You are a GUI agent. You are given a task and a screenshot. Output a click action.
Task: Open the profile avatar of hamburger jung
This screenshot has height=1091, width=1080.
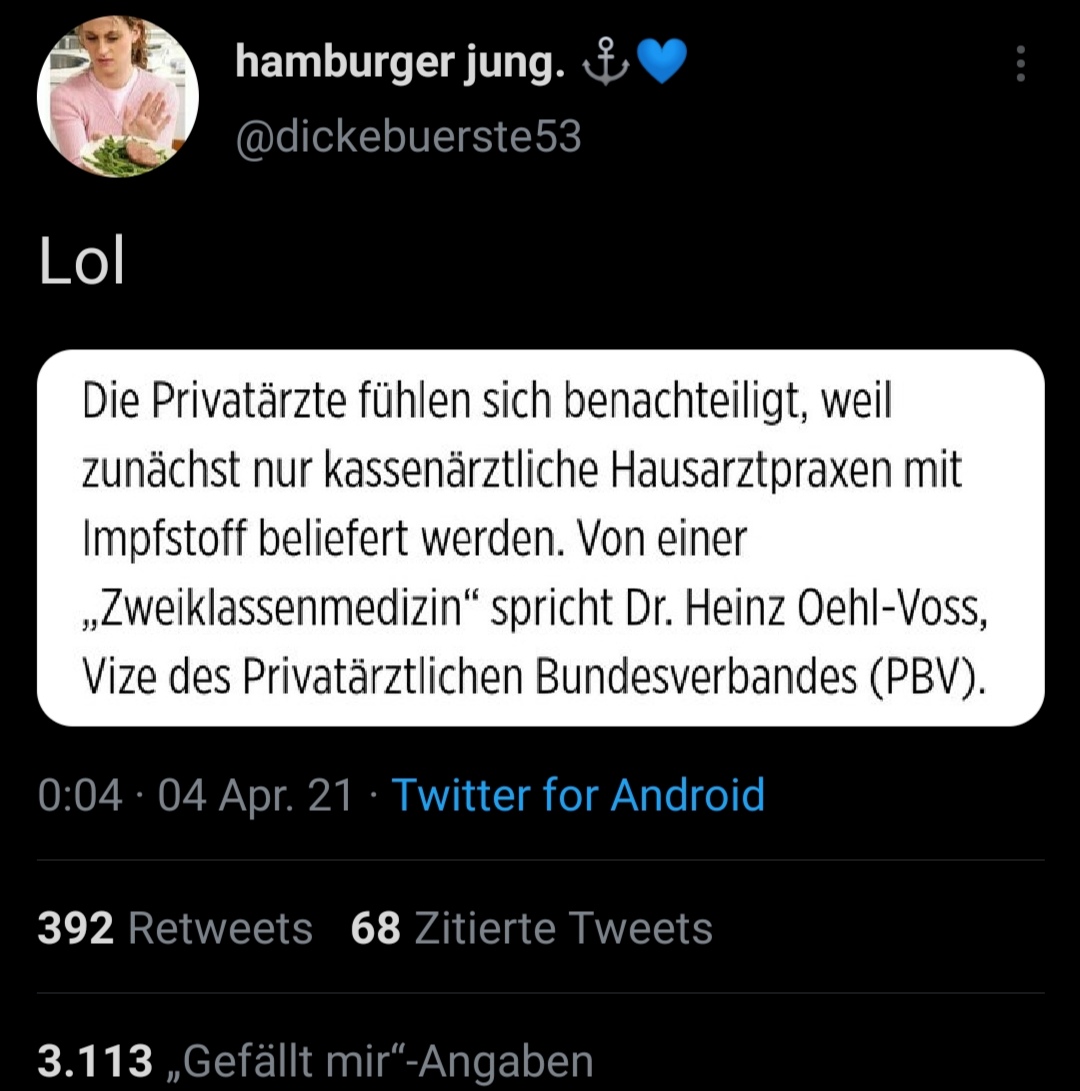tap(117, 97)
